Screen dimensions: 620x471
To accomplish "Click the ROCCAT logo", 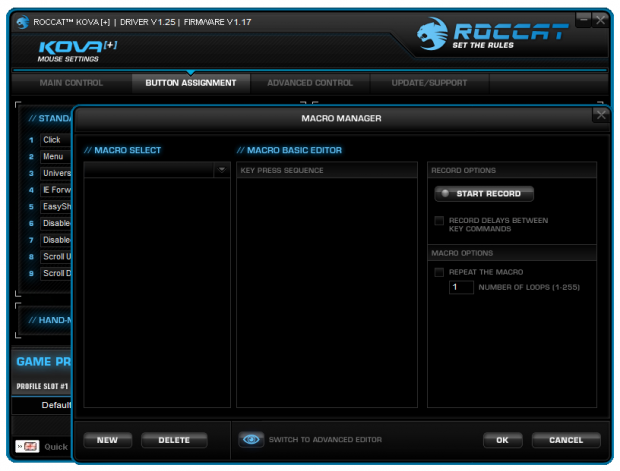I will coord(492,34).
